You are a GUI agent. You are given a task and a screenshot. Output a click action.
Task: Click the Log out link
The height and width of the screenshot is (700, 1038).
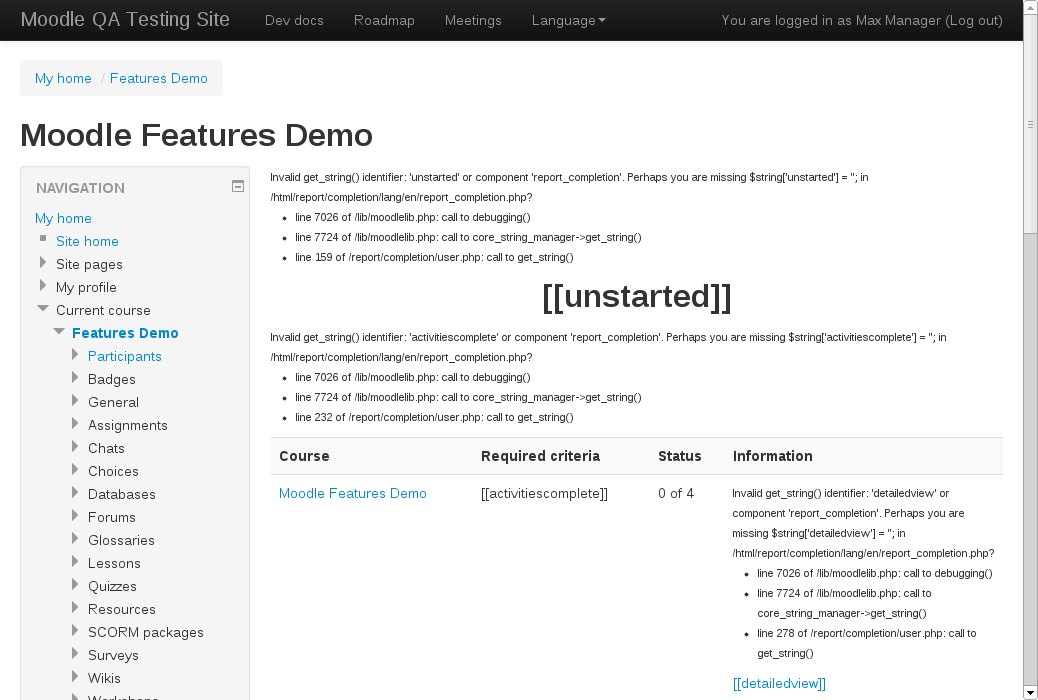[974, 21]
